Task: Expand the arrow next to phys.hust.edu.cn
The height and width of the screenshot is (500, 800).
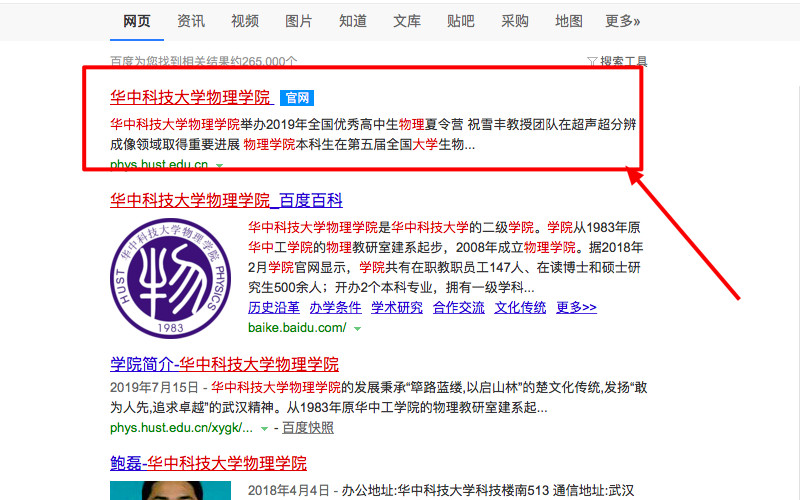Action: [219, 164]
